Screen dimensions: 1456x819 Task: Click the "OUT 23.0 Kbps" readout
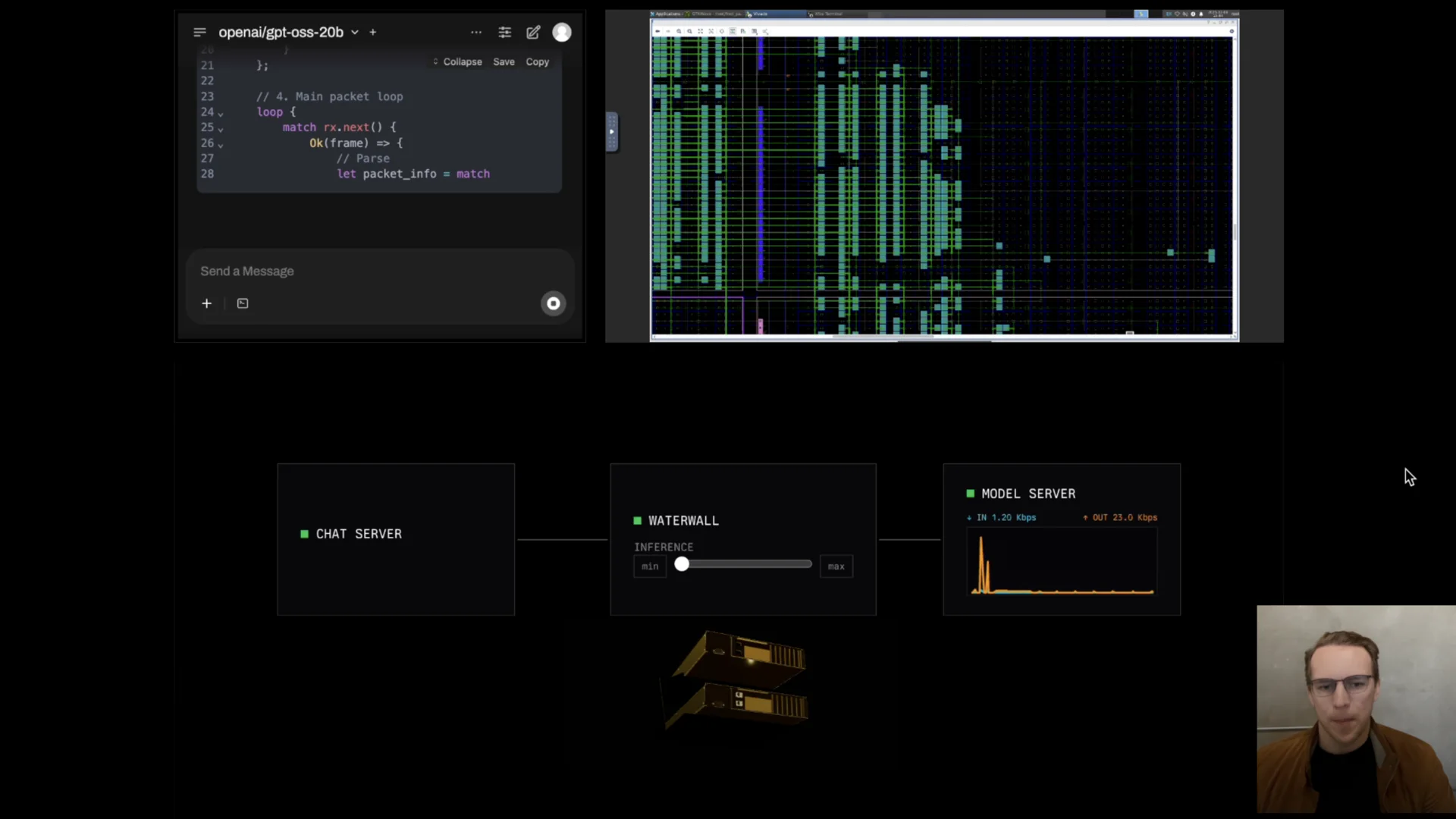pos(1120,517)
